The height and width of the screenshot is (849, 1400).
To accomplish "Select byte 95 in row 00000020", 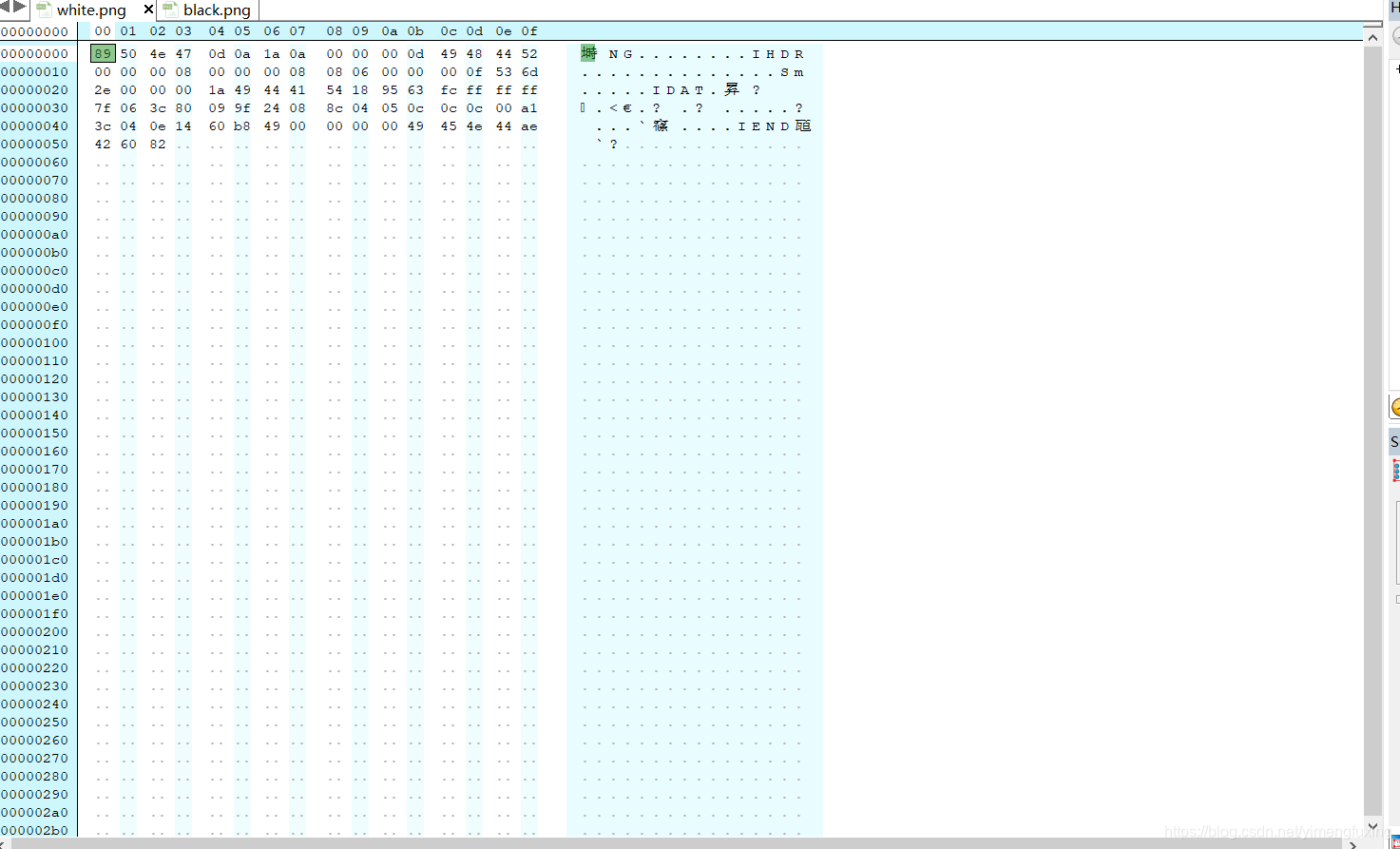I will [390, 90].
